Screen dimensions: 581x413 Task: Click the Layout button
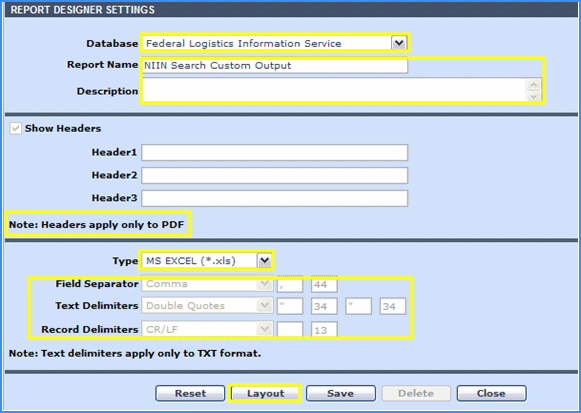[x=265, y=393]
